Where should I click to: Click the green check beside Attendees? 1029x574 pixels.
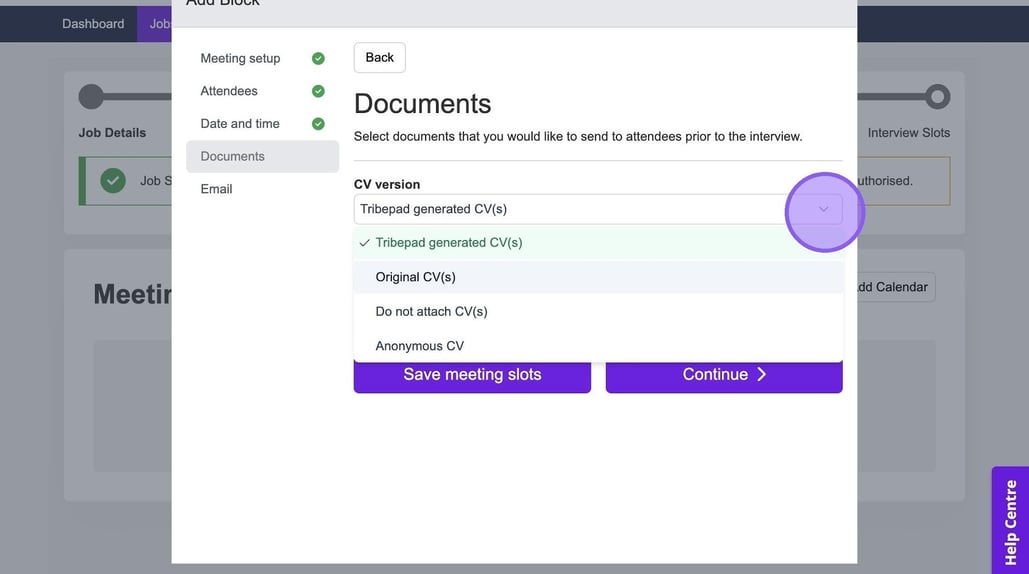318,91
